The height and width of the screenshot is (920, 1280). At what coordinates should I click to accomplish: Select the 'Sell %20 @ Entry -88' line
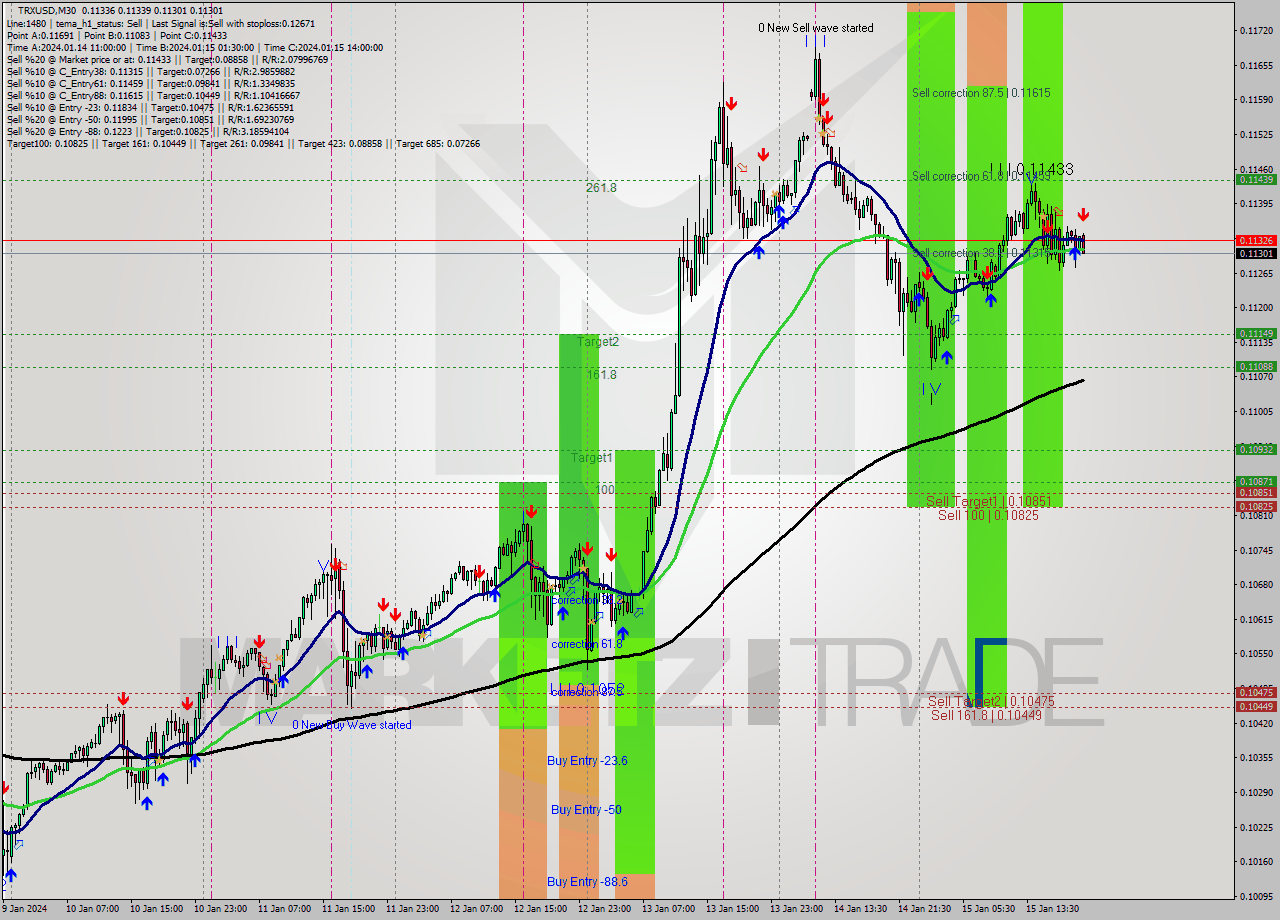point(147,131)
